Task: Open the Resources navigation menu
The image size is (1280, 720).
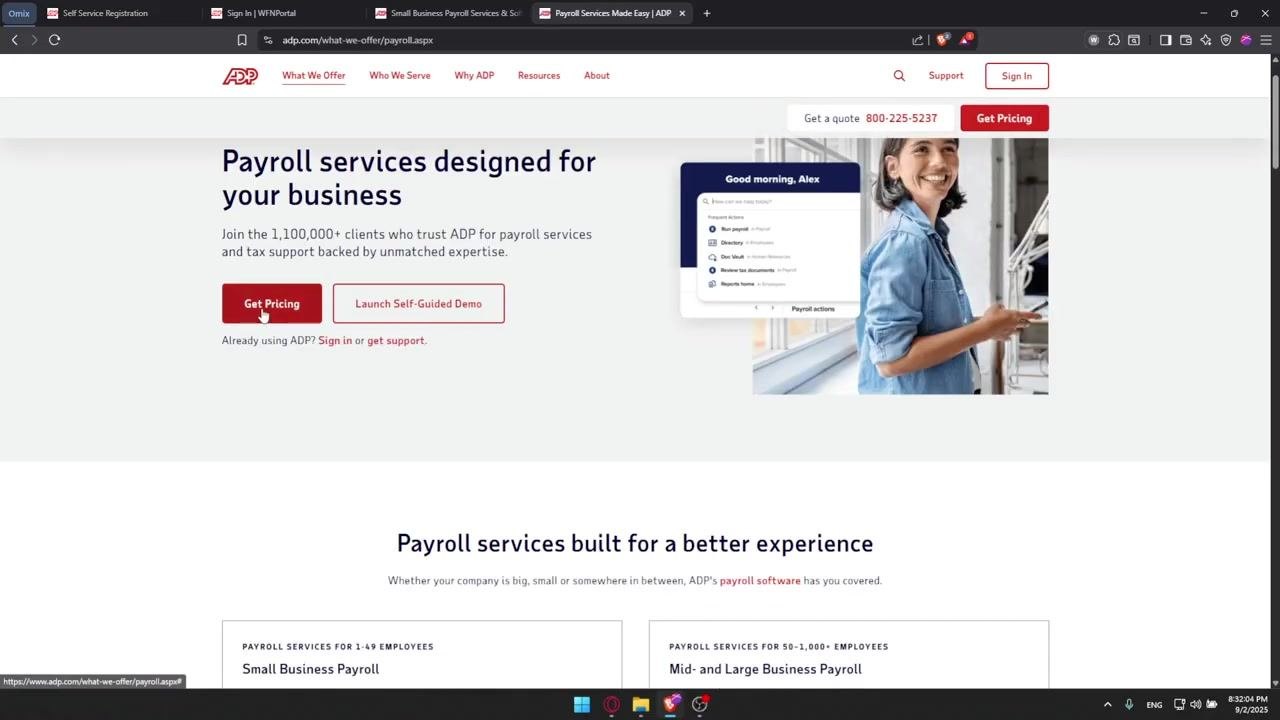Action: [539, 76]
